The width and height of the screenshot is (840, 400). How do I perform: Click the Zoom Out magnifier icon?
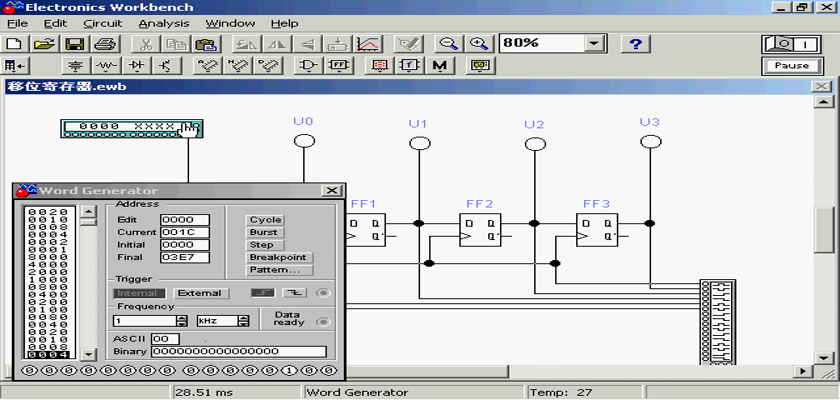[450, 44]
